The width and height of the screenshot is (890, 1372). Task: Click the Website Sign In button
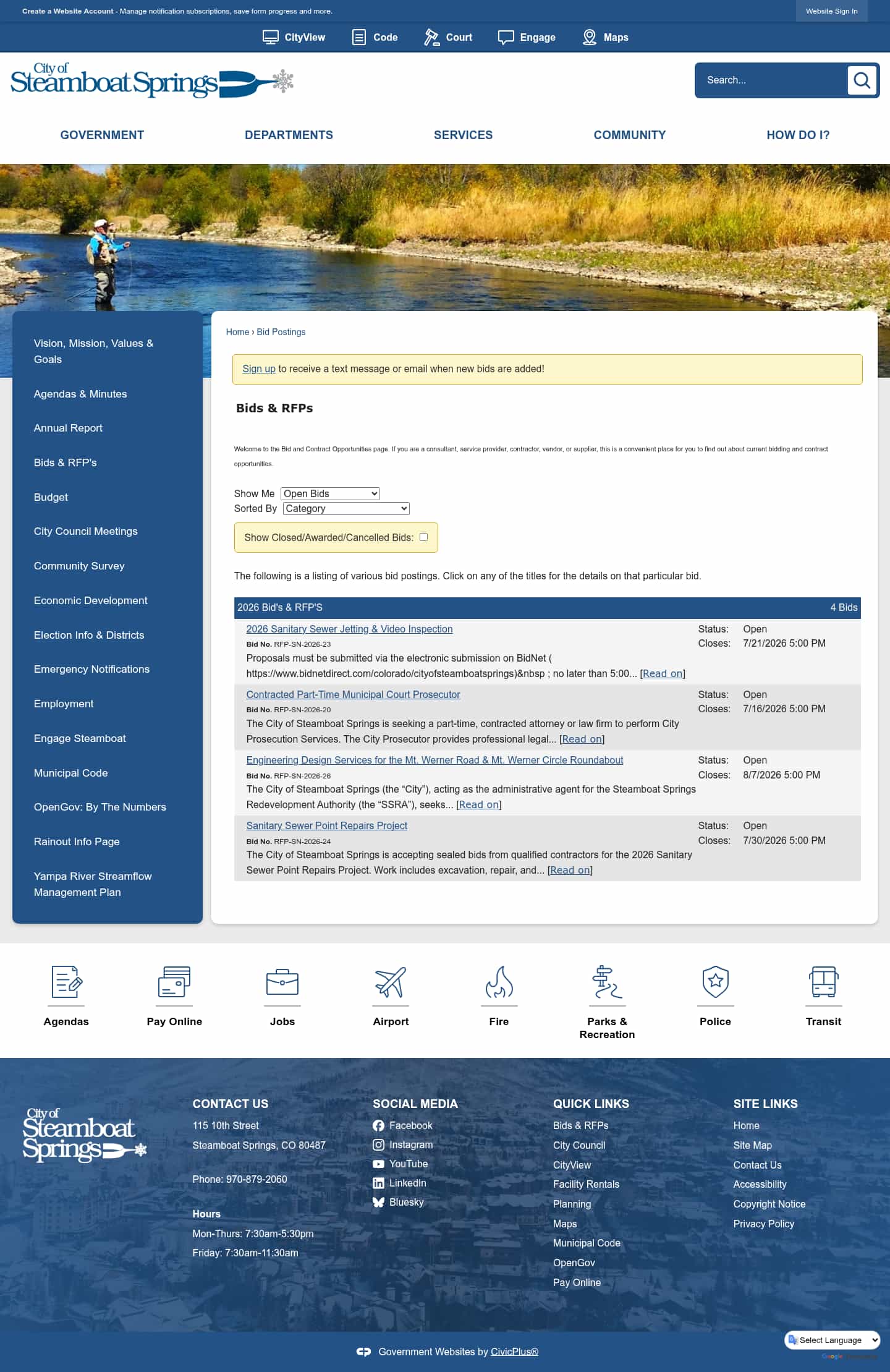(x=831, y=11)
